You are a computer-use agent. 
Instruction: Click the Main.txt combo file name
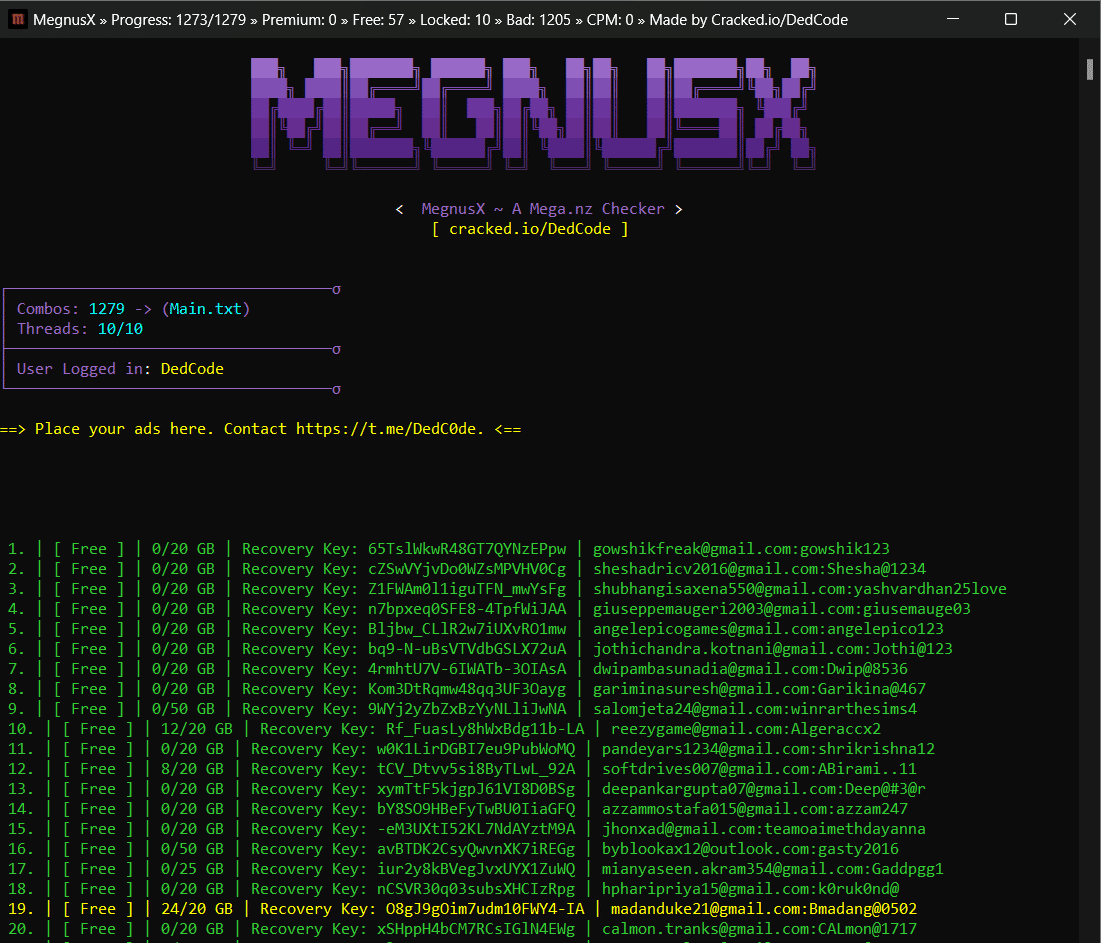click(205, 309)
